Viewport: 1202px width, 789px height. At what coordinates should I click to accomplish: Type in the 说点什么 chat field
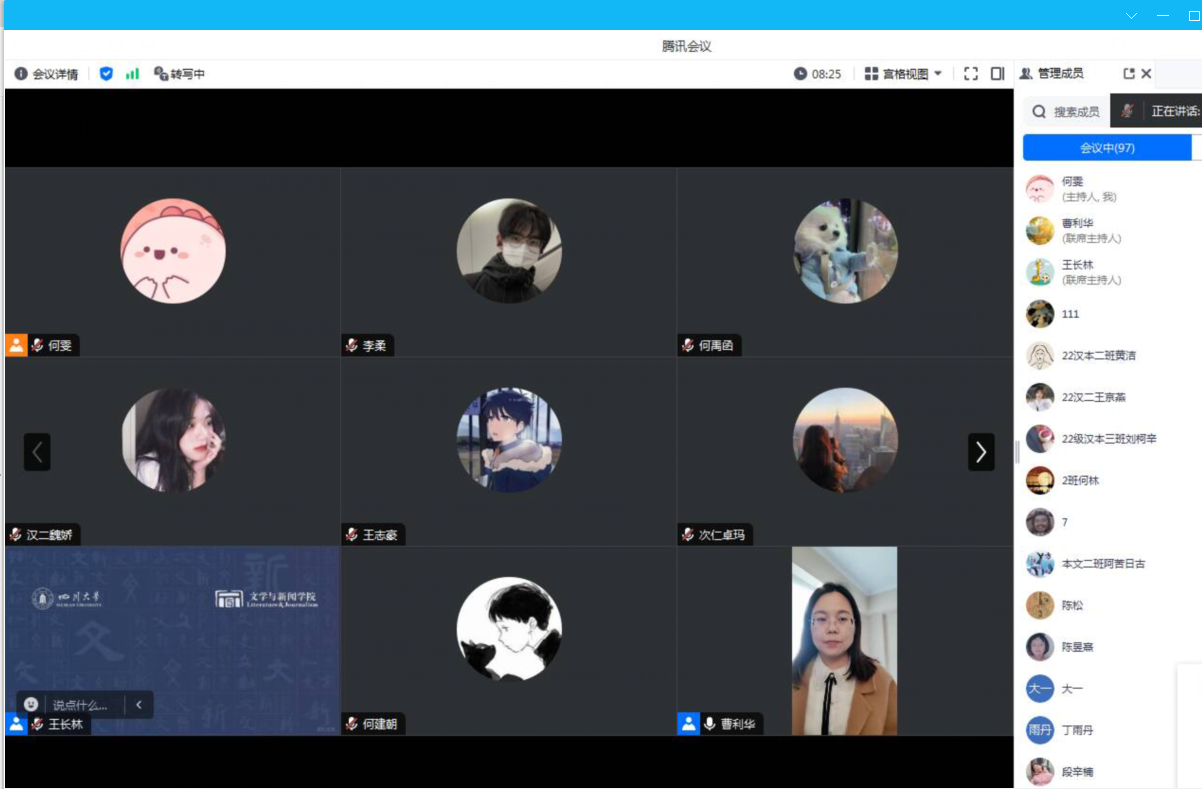(x=80, y=704)
